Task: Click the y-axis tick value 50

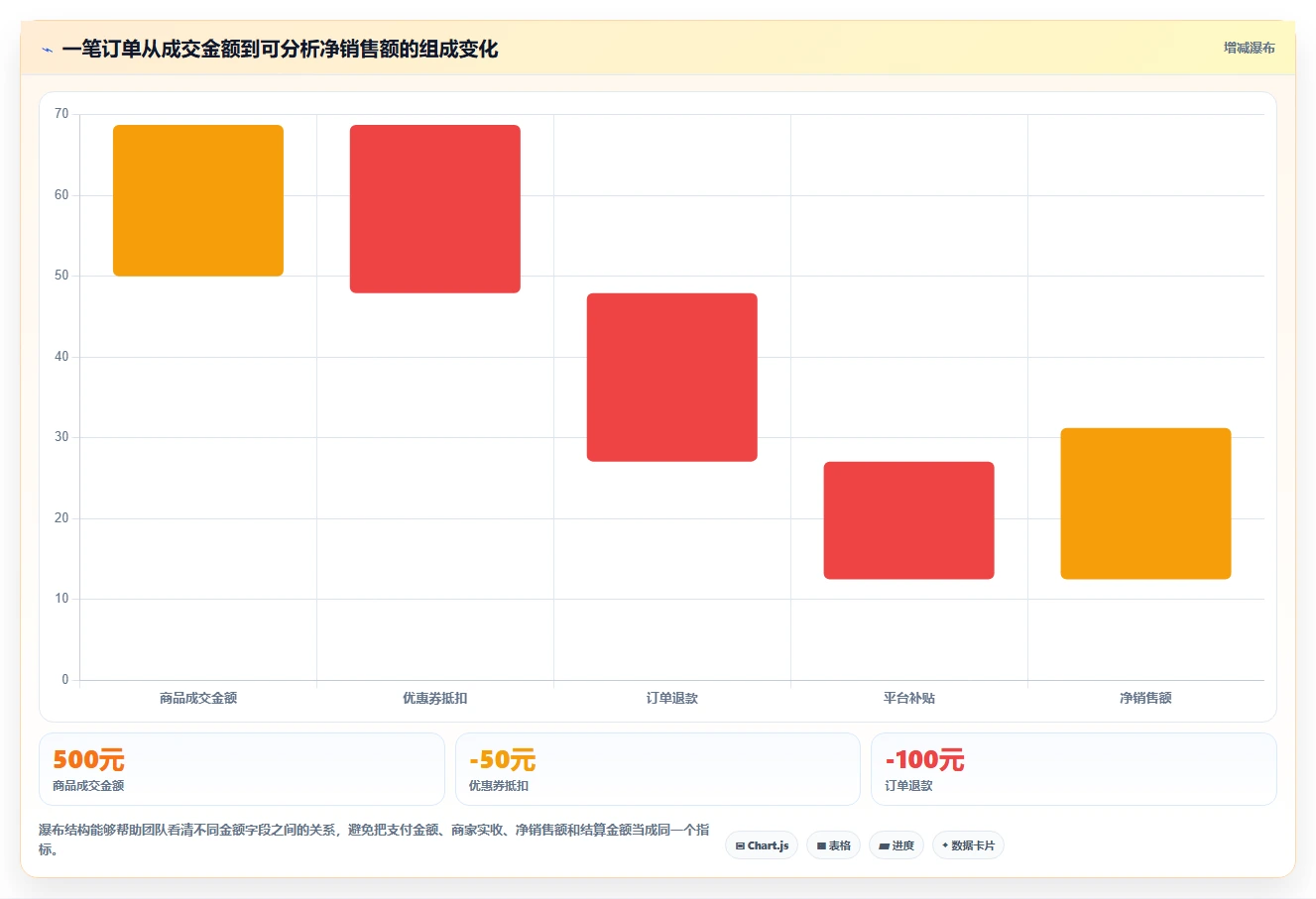Action: (x=61, y=276)
